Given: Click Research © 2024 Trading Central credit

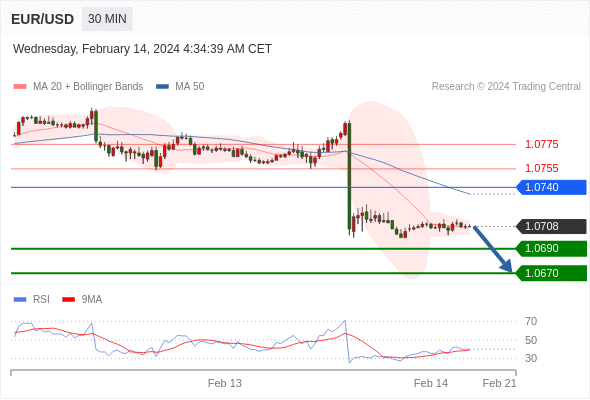Looking at the screenshot, I should 506,87.
